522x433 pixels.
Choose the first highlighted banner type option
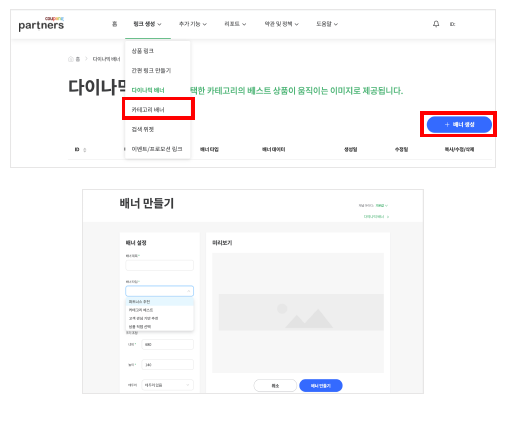tap(160, 302)
